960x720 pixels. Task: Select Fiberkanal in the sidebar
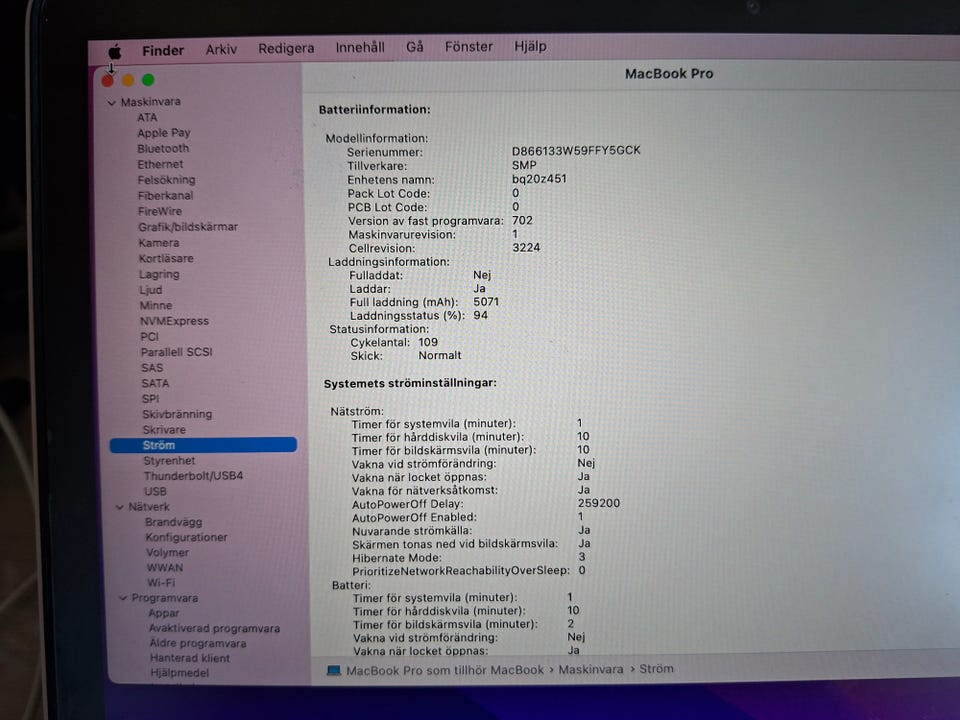click(x=165, y=196)
